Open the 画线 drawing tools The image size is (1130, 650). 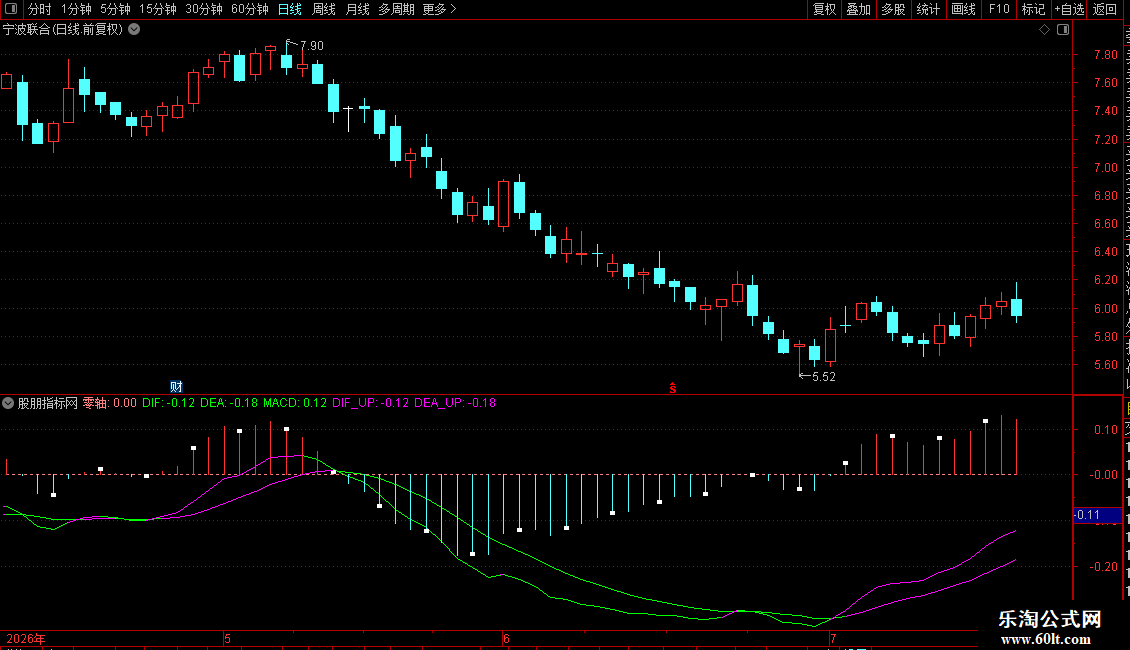[x=963, y=9]
